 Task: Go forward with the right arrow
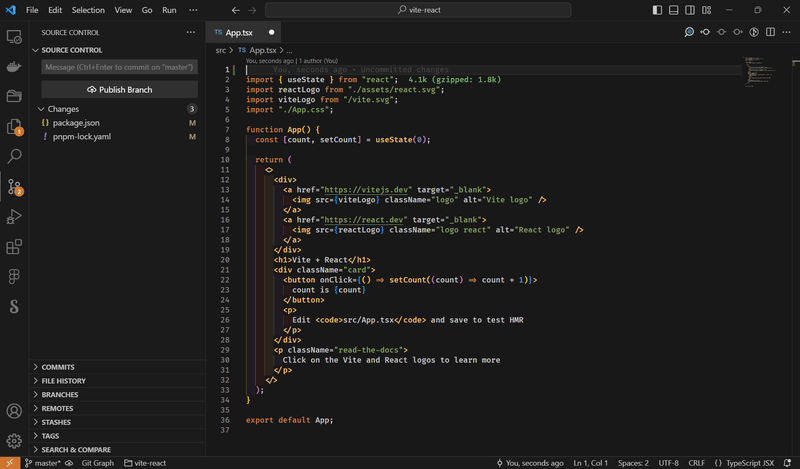coord(252,10)
